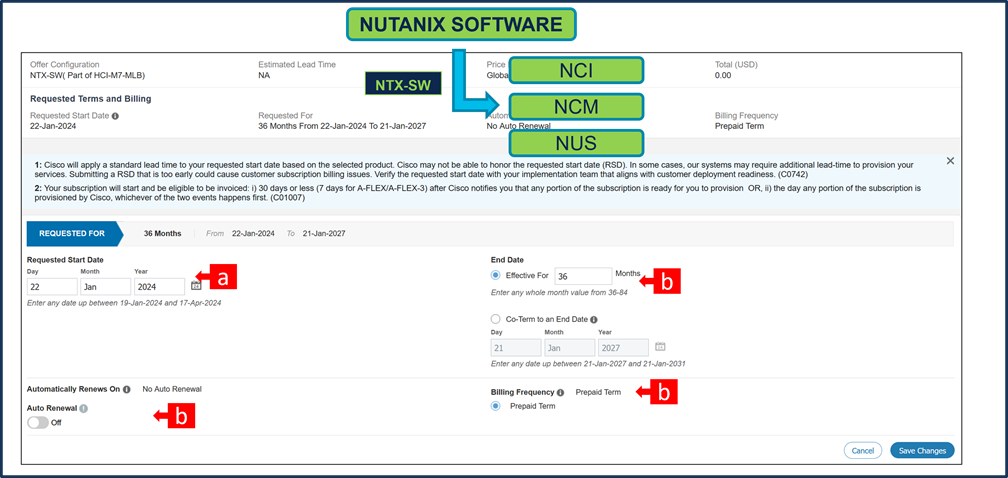Image resolution: width=1008 pixels, height=478 pixels.
Task: Click the Co-Term end date calendar icon
Action: point(660,346)
